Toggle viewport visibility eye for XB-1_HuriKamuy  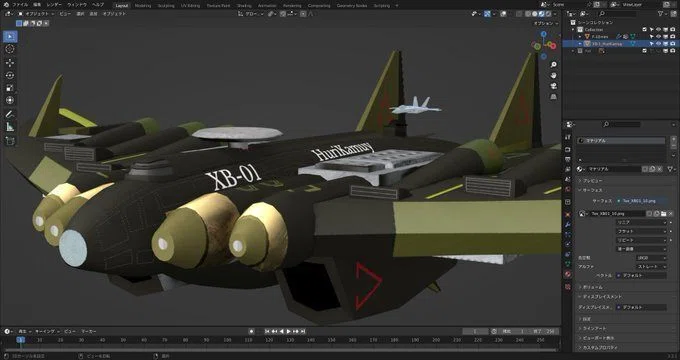coord(658,44)
